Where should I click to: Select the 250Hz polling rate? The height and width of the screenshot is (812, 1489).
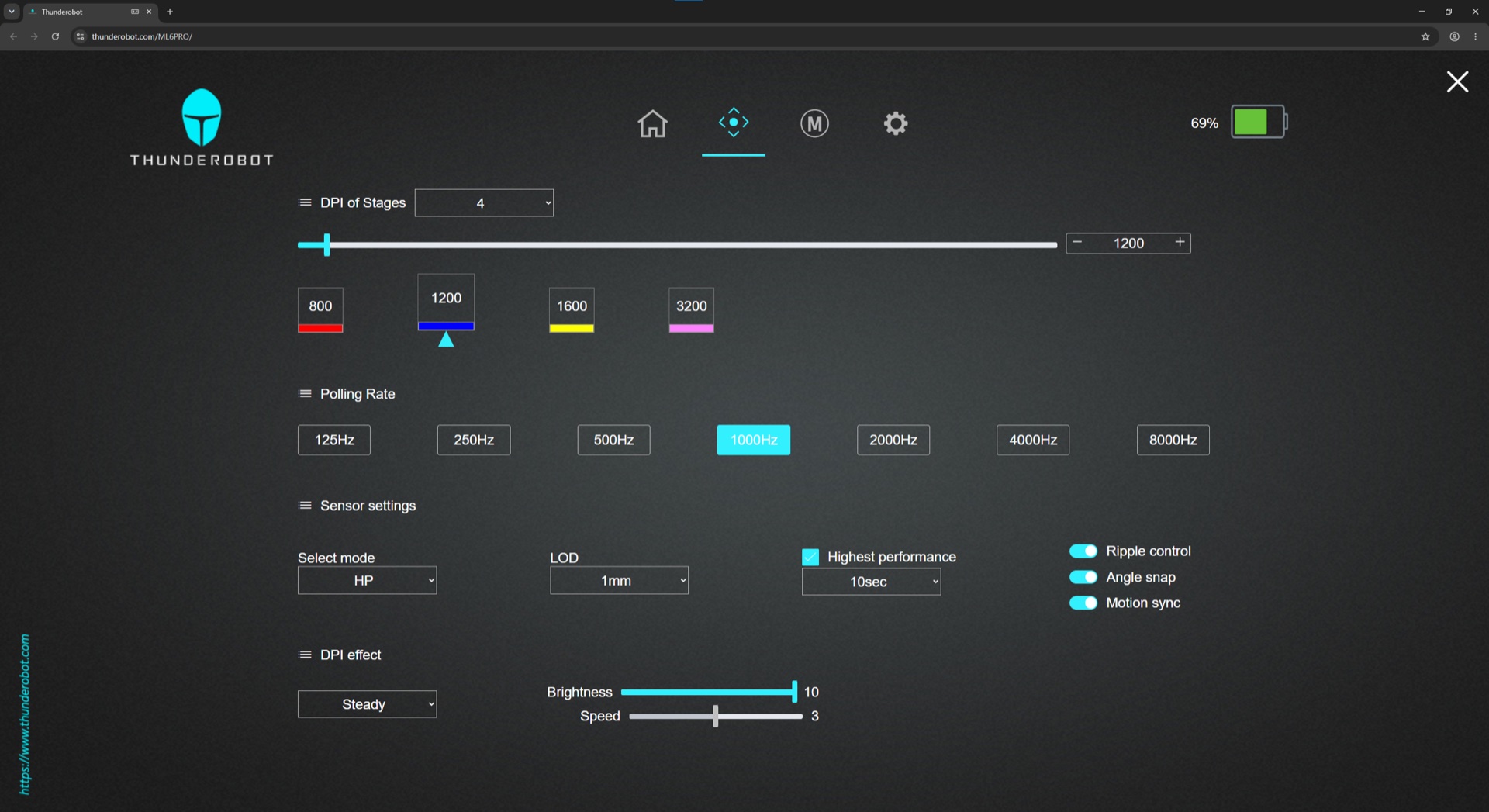pos(474,440)
